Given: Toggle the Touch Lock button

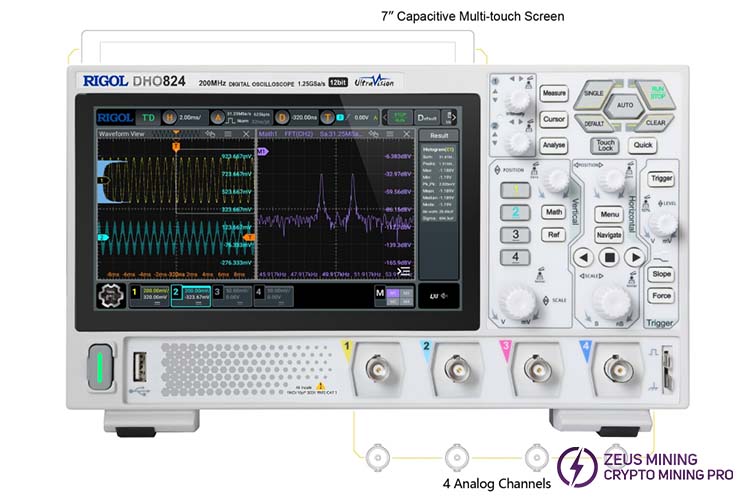Looking at the screenshot, I should (x=606, y=145).
